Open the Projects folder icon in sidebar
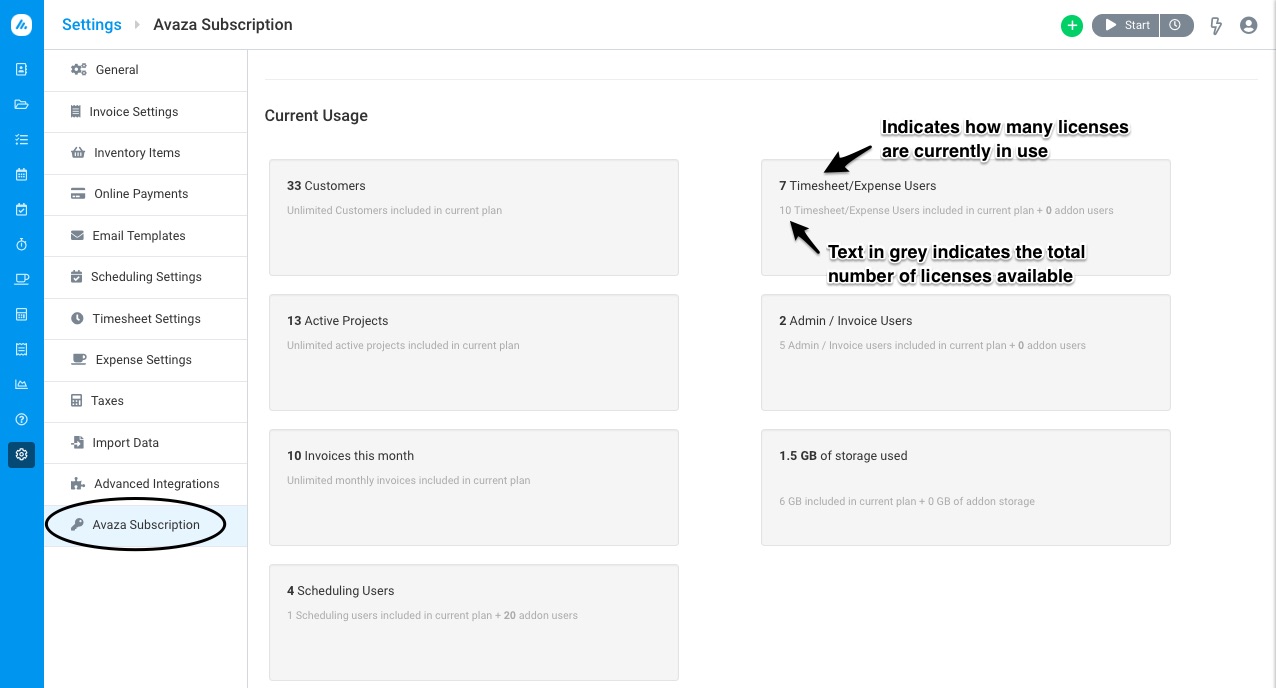 point(22,105)
